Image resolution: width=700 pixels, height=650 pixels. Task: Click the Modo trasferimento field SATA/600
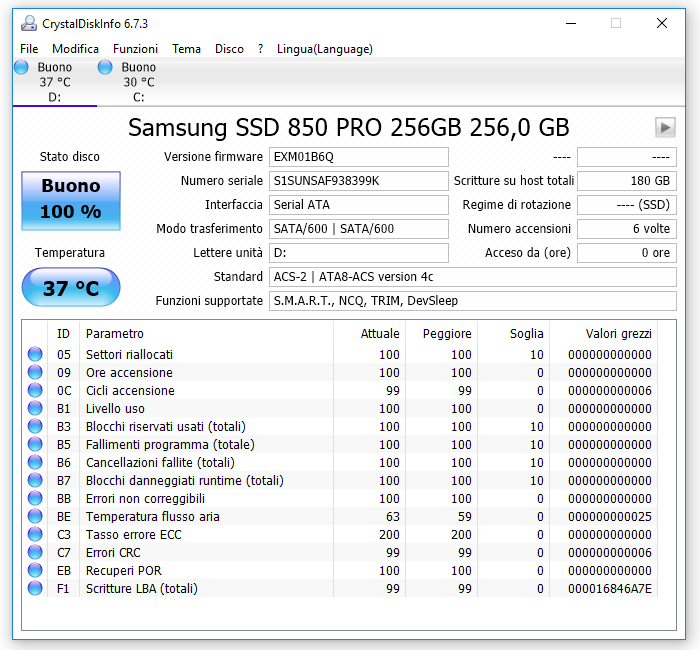(358, 229)
